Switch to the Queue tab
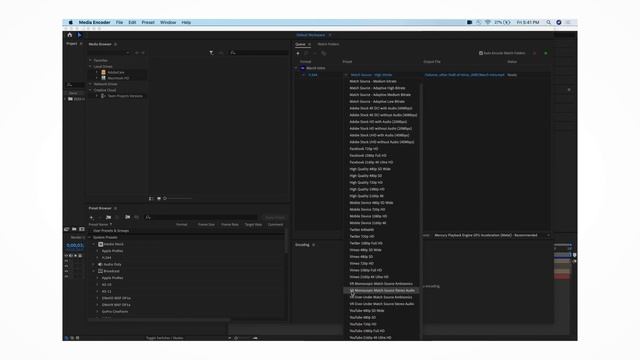The width and height of the screenshot is (640, 360). (300, 44)
